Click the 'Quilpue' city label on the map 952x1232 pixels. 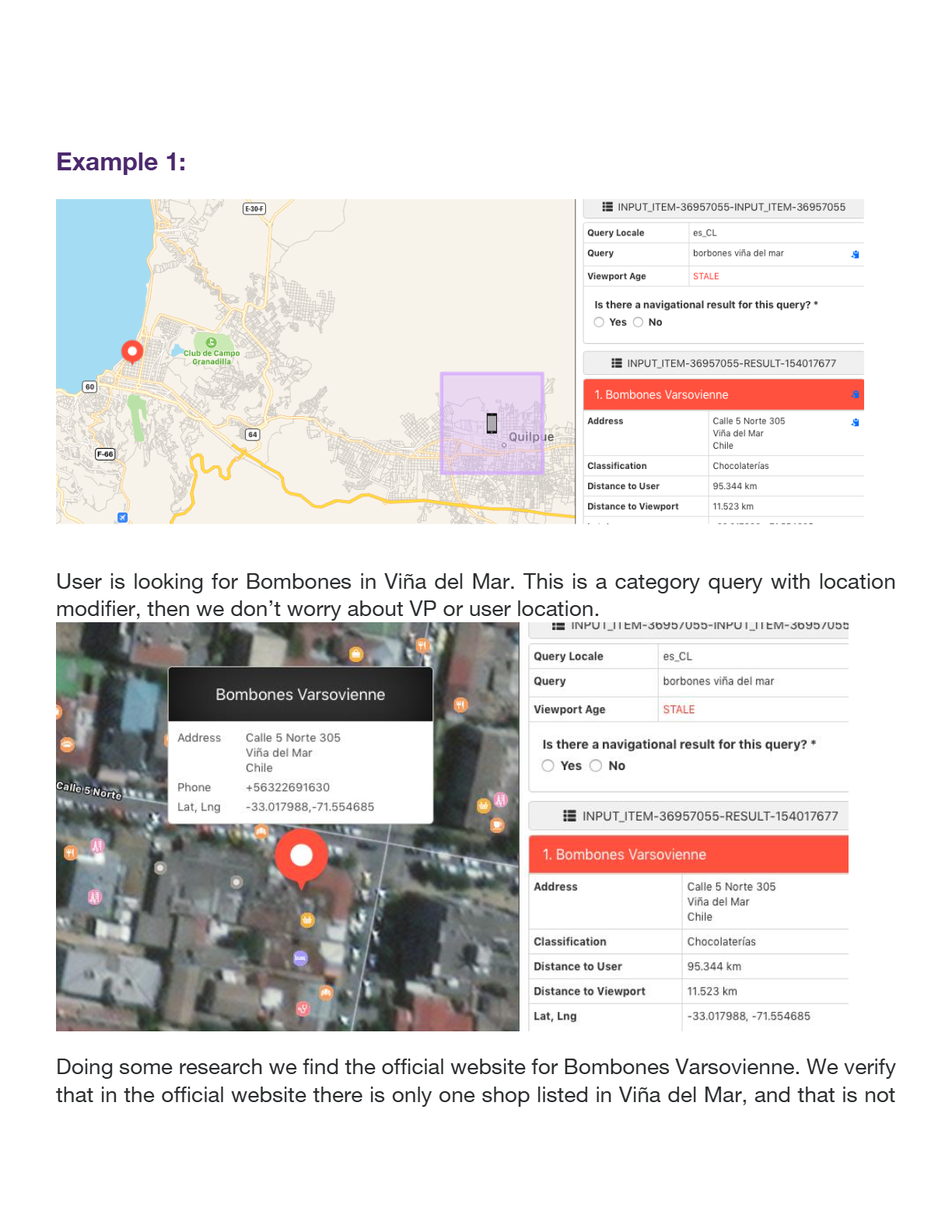pyautogui.click(x=531, y=437)
